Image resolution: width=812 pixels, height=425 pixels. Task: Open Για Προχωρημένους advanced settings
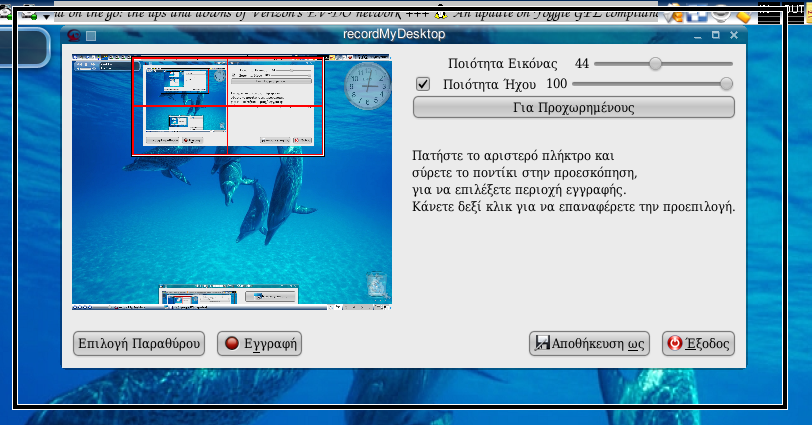click(574, 108)
